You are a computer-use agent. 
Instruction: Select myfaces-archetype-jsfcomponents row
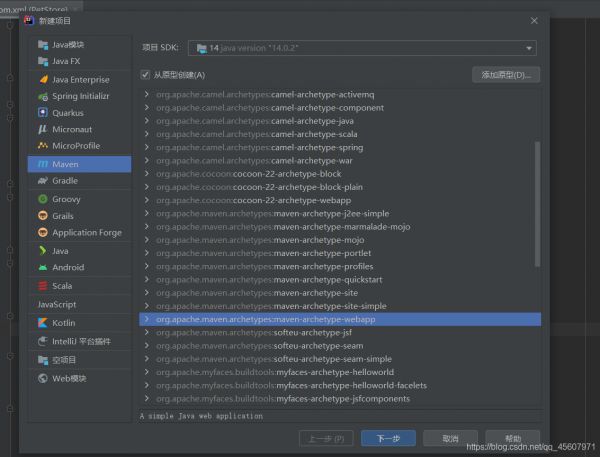(340, 398)
